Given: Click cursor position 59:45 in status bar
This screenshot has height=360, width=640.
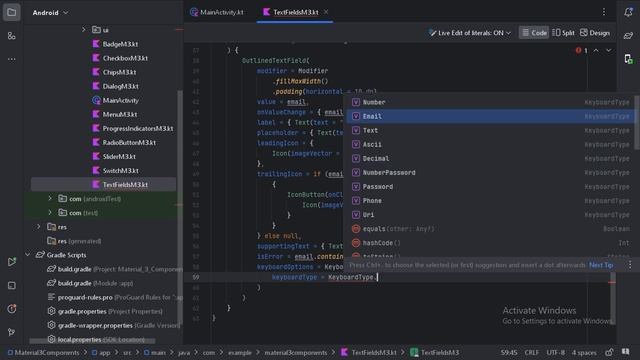Looking at the screenshot, I should (509, 352).
